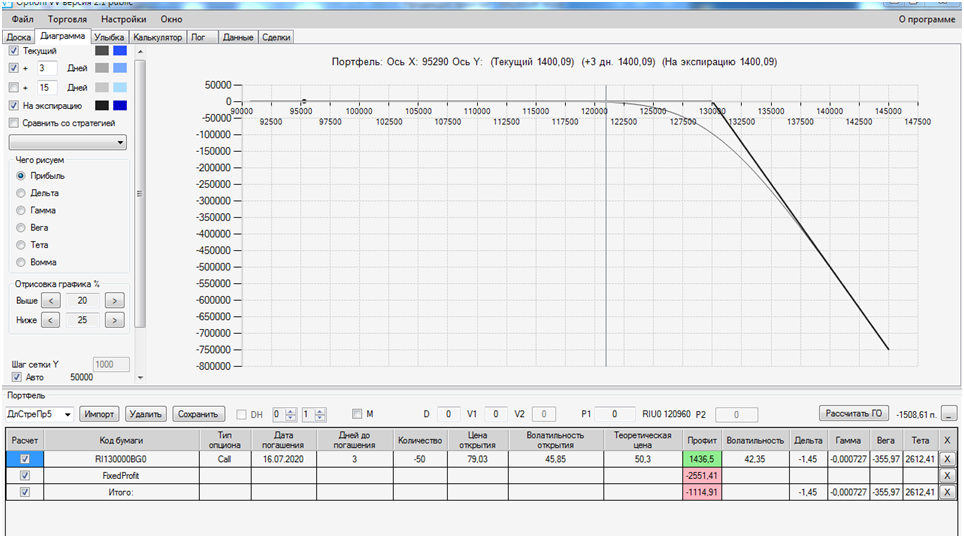Click the RI130000BG0 code cell
Screen dimensions: 964x538
pos(121,459)
